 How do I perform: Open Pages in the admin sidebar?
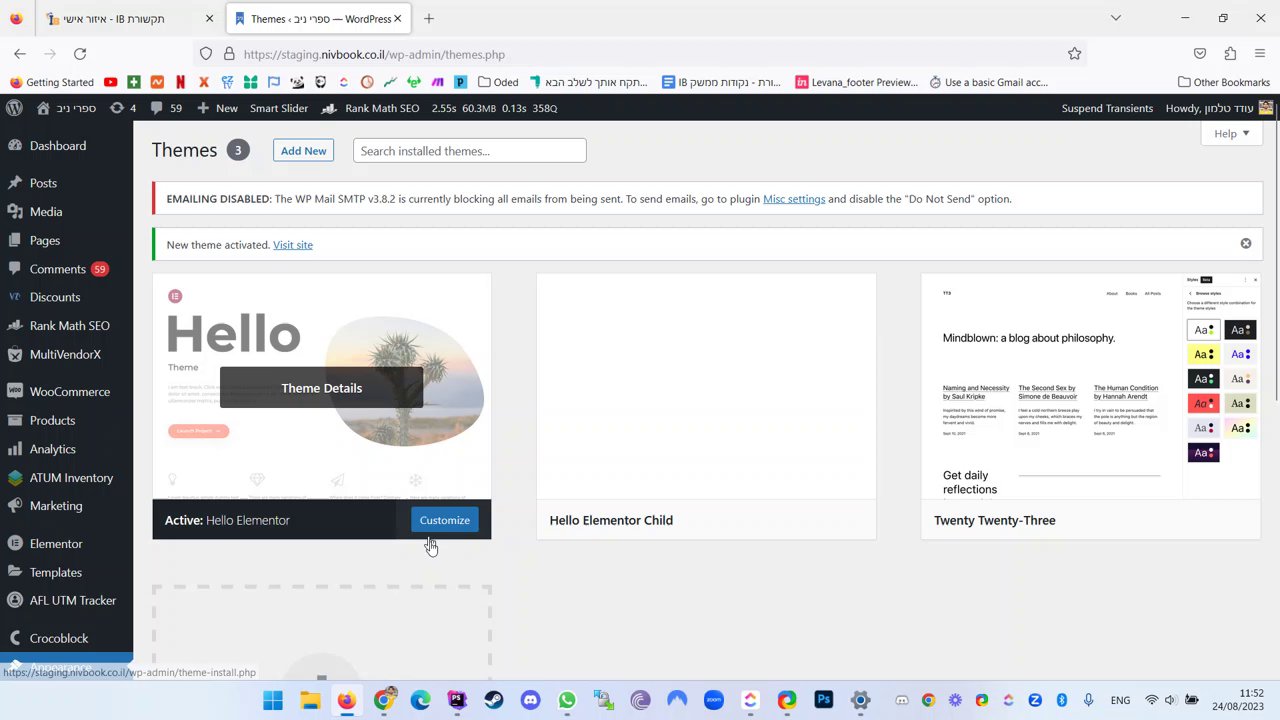45,241
